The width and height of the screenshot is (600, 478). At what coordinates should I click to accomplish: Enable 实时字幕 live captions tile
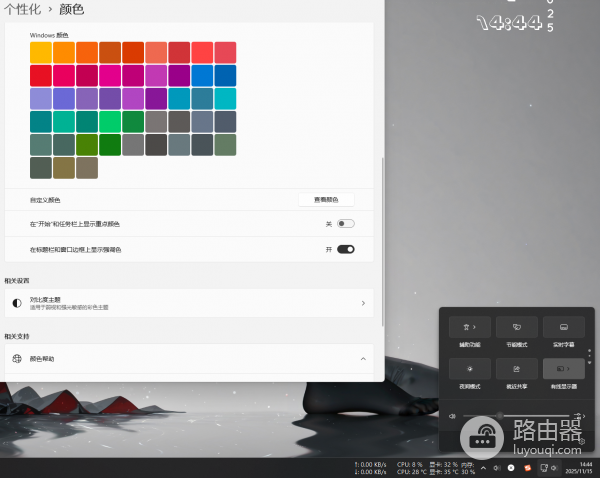click(x=563, y=327)
